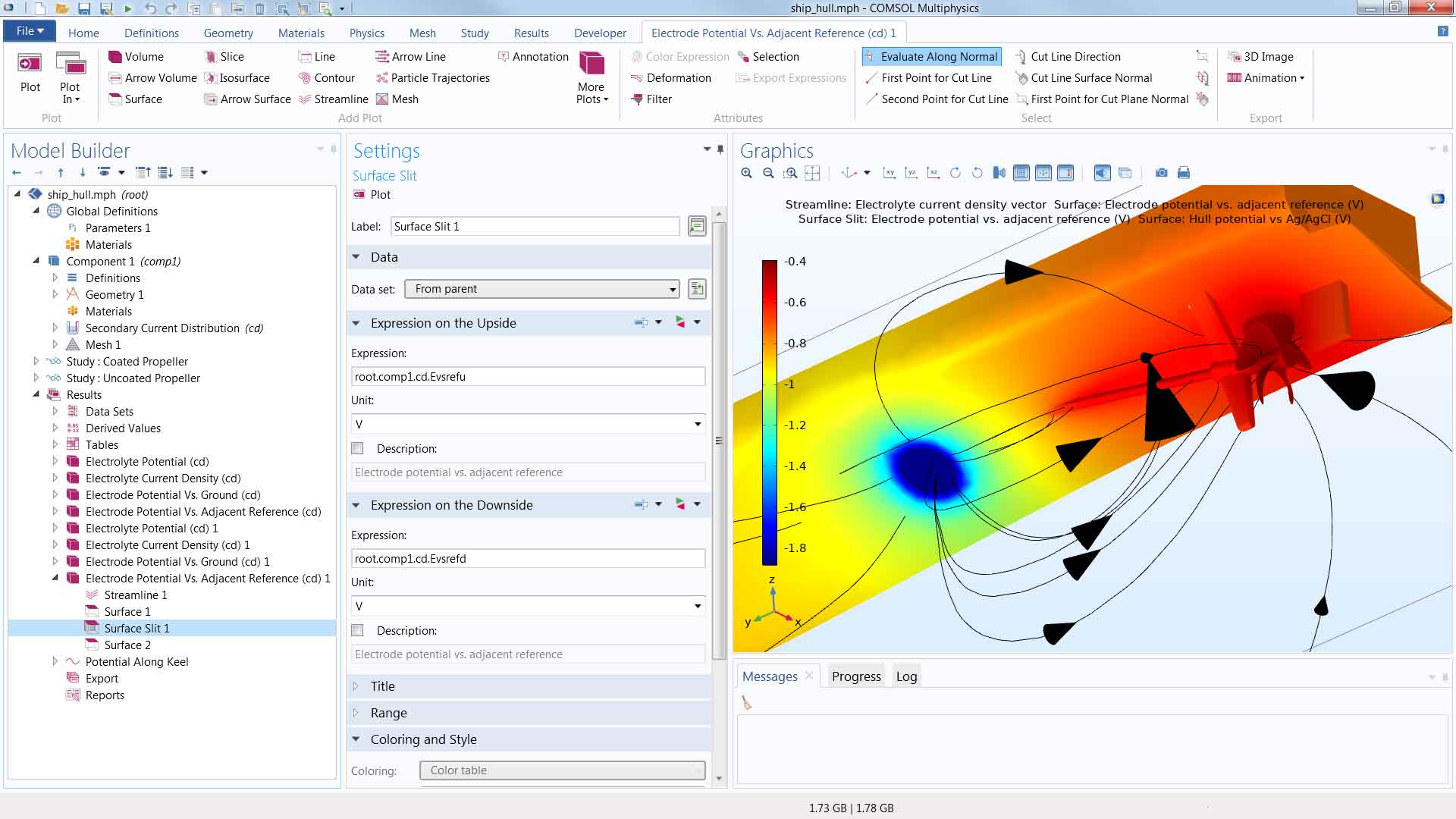Image resolution: width=1456 pixels, height=819 pixels.
Task: Switch to the Progress tab
Action: (856, 676)
